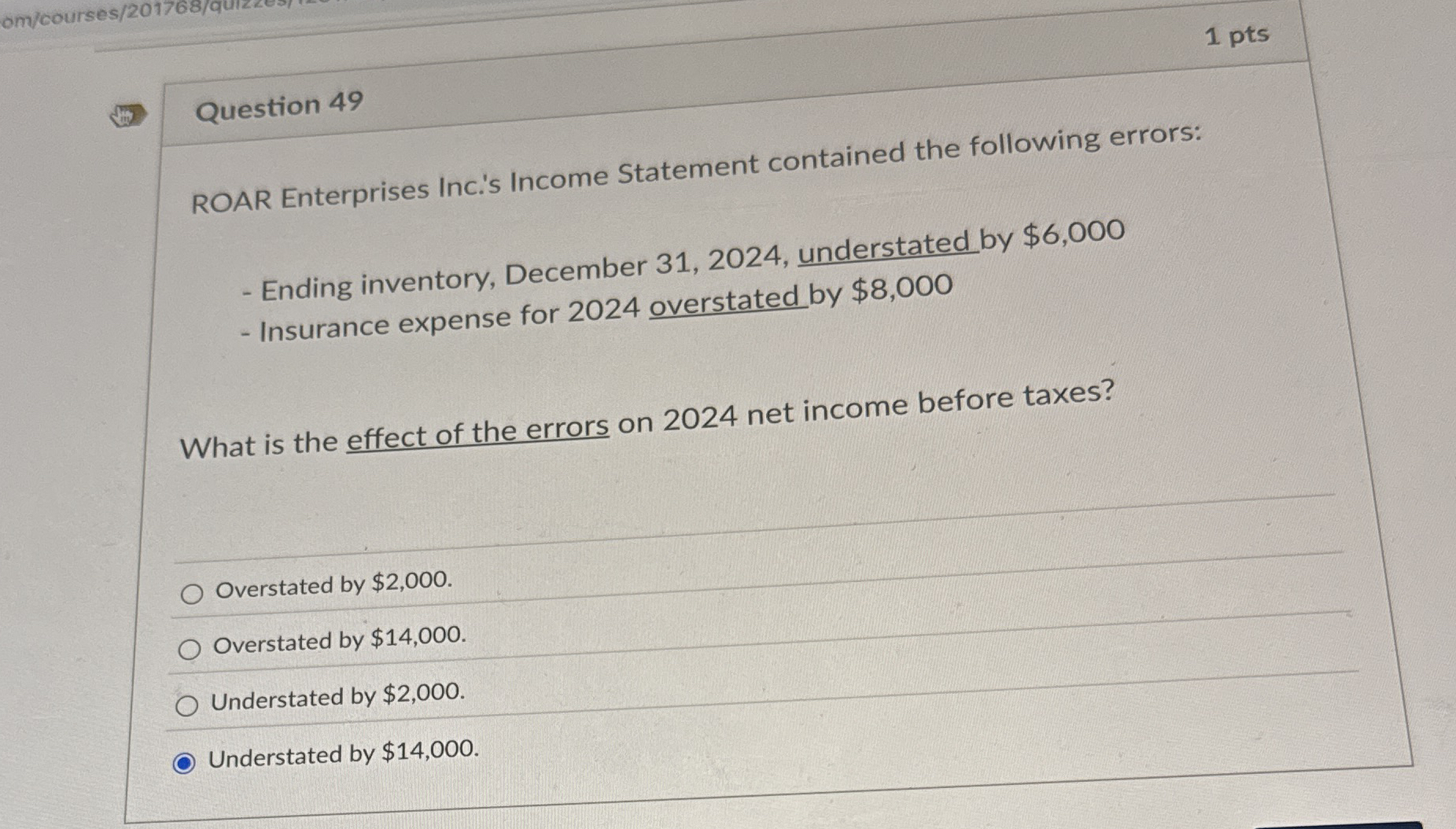1456x829 pixels.
Task: Choose the 'Overstated by $14,000' answer option
Action: (188, 650)
